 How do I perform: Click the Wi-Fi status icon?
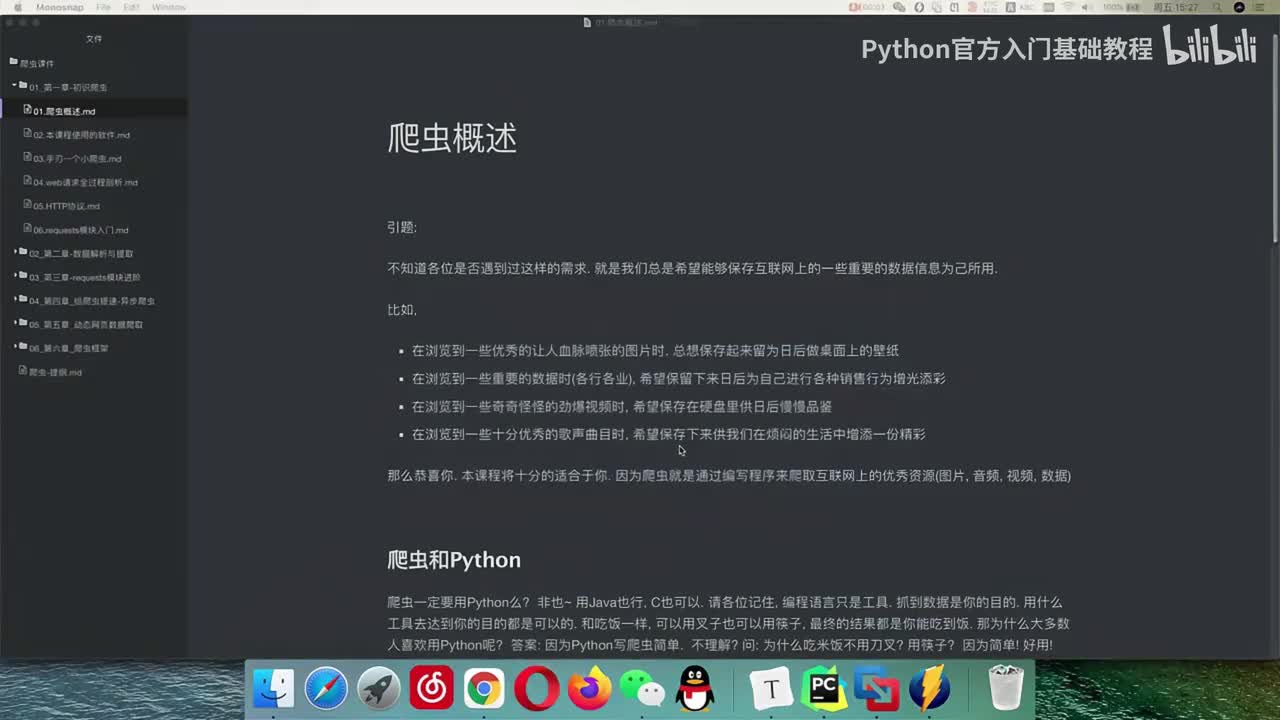pyautogui.click(x=1068, y=7)
